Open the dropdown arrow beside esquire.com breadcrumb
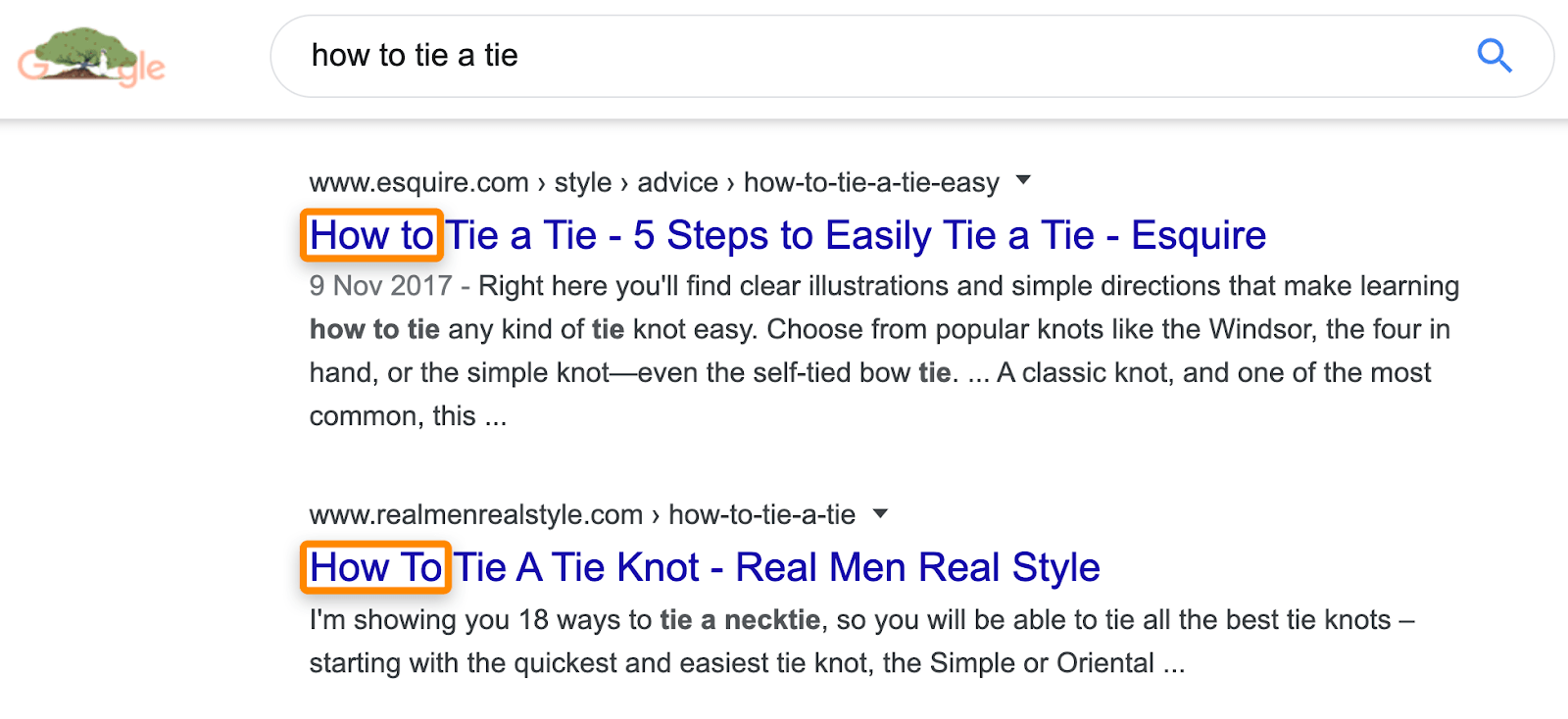Viewport: 1568px width, 719px height. [x=1023, y=180]
